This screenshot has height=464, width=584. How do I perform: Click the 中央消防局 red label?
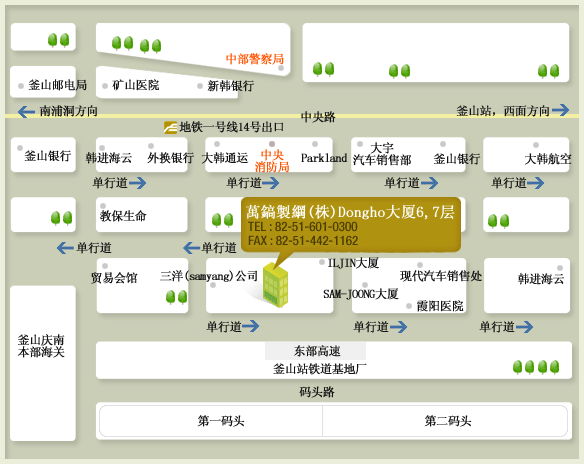click(x=272, y=161)
